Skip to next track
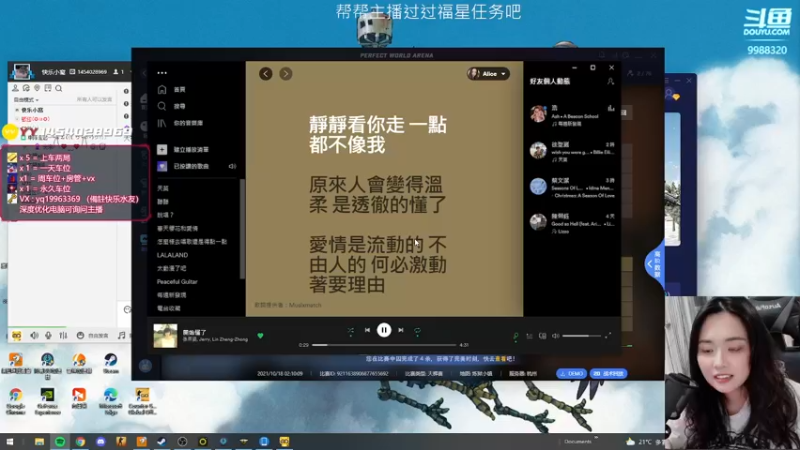Image resolution: width=800 pixels, height=450 pixels. coord(401,330)
